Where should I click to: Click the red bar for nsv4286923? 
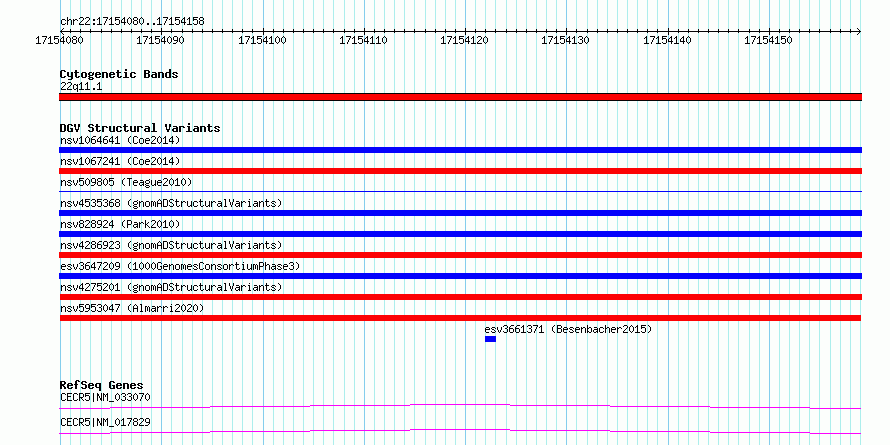coord(460,255)
